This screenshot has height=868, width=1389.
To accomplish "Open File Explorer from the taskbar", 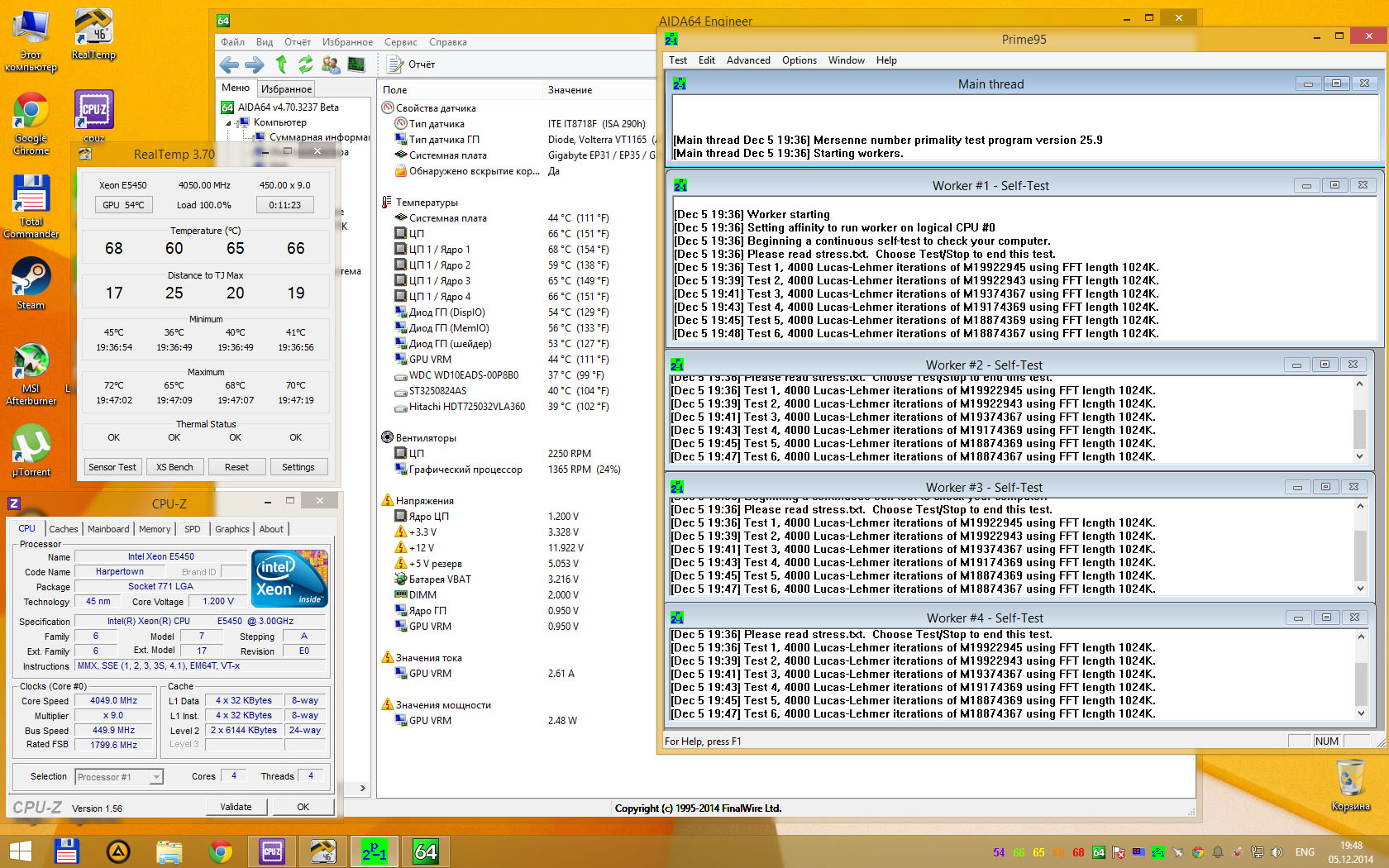I will tap(169, 851).
